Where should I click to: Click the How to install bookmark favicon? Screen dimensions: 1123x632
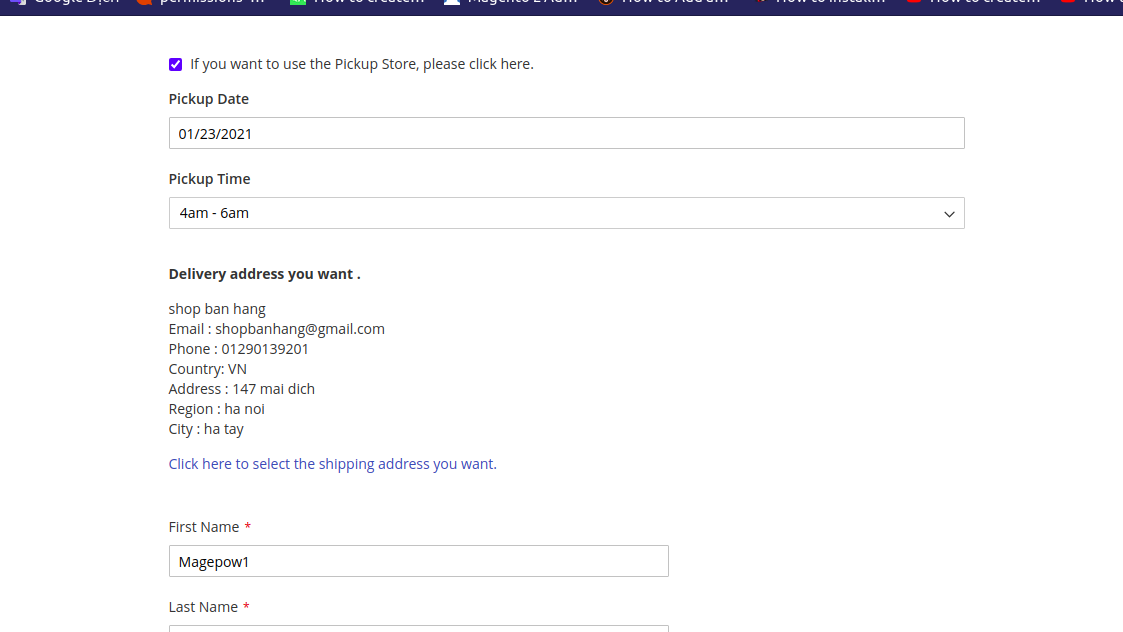tap(760, 2)
